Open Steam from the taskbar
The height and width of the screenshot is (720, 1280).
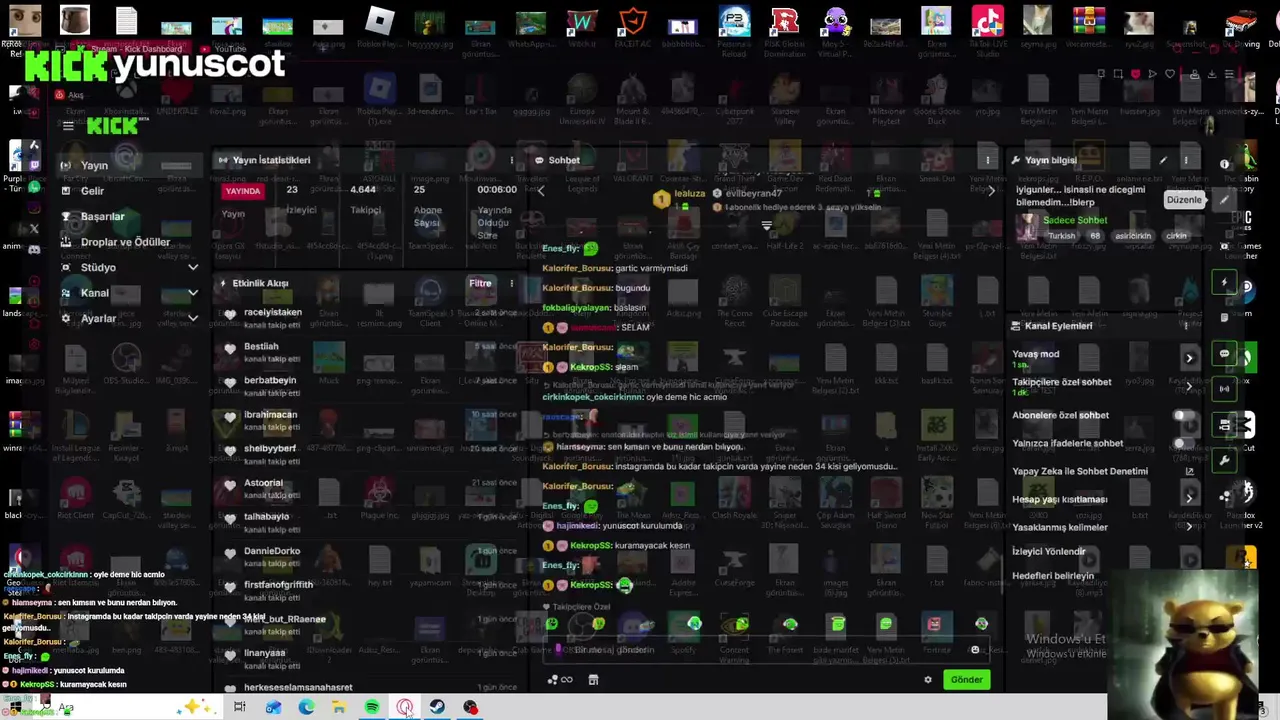(438, 708)
